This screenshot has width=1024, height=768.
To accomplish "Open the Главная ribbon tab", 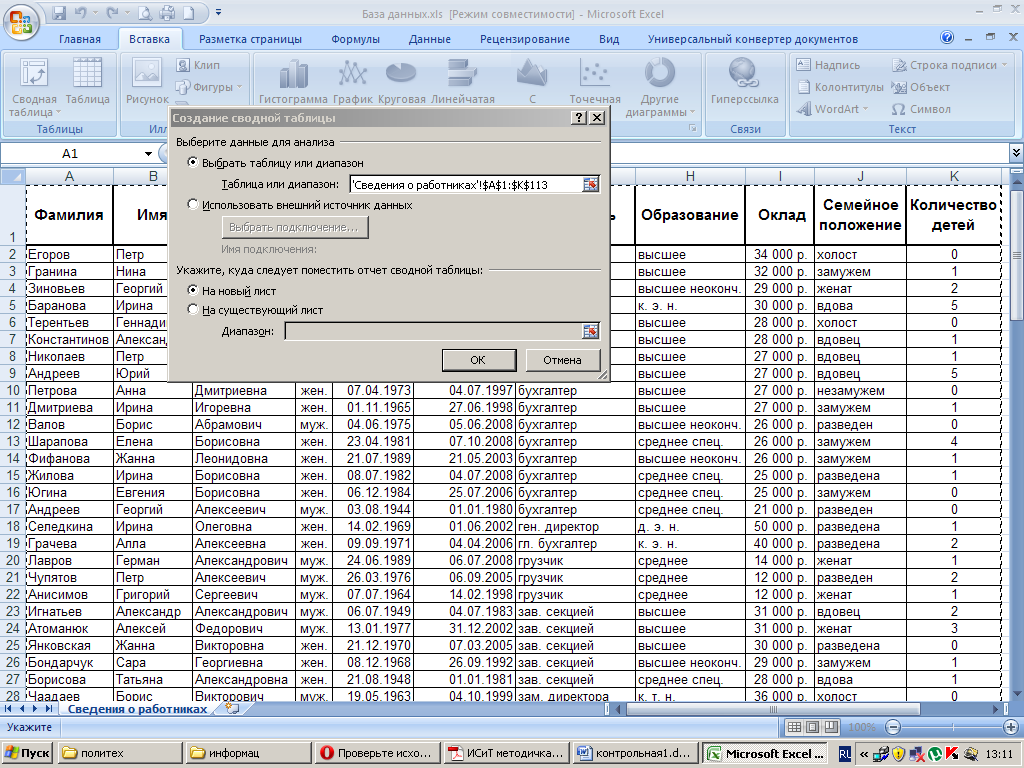I will coord(80,39).
